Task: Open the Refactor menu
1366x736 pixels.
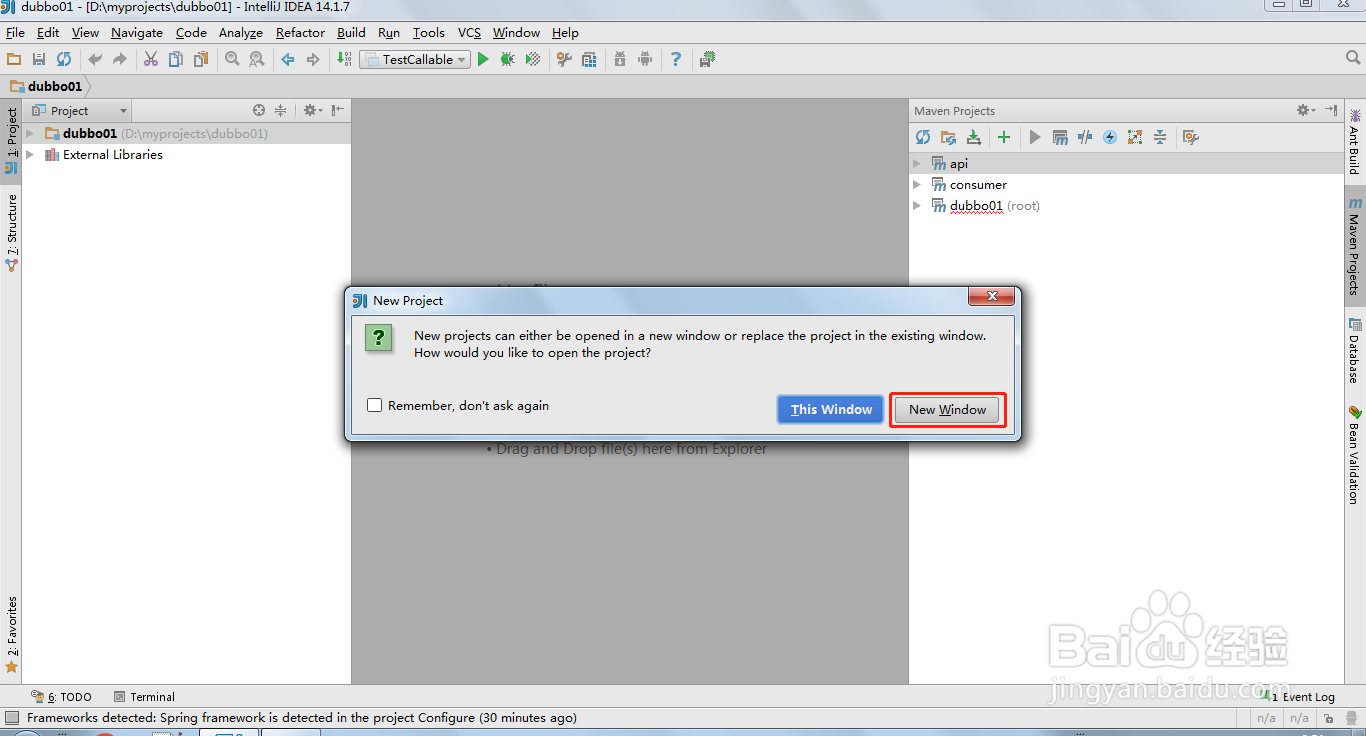Action: (x=300, y=33)
